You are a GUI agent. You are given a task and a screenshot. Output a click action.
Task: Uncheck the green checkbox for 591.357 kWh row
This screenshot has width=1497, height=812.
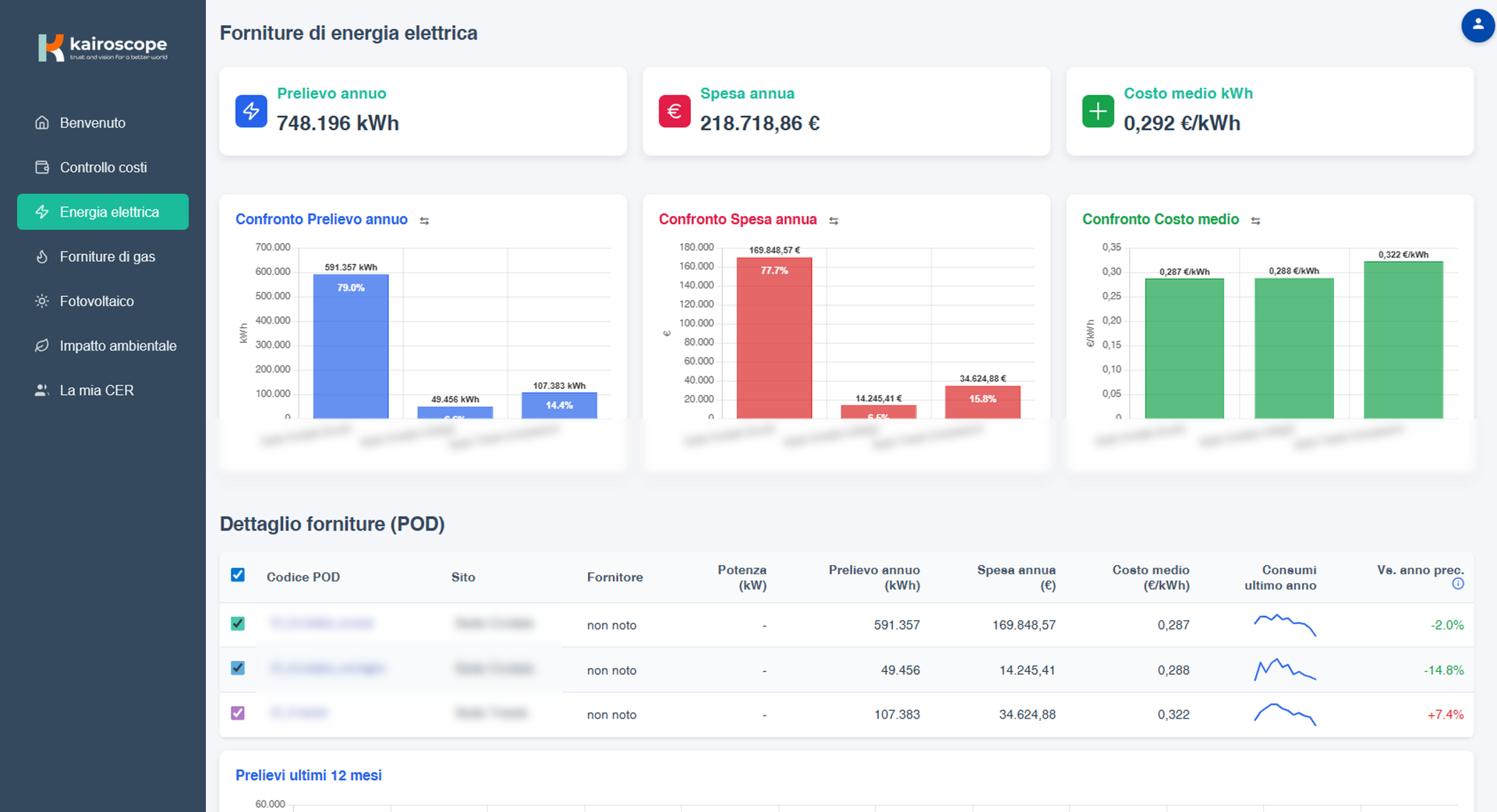point(238,623)
